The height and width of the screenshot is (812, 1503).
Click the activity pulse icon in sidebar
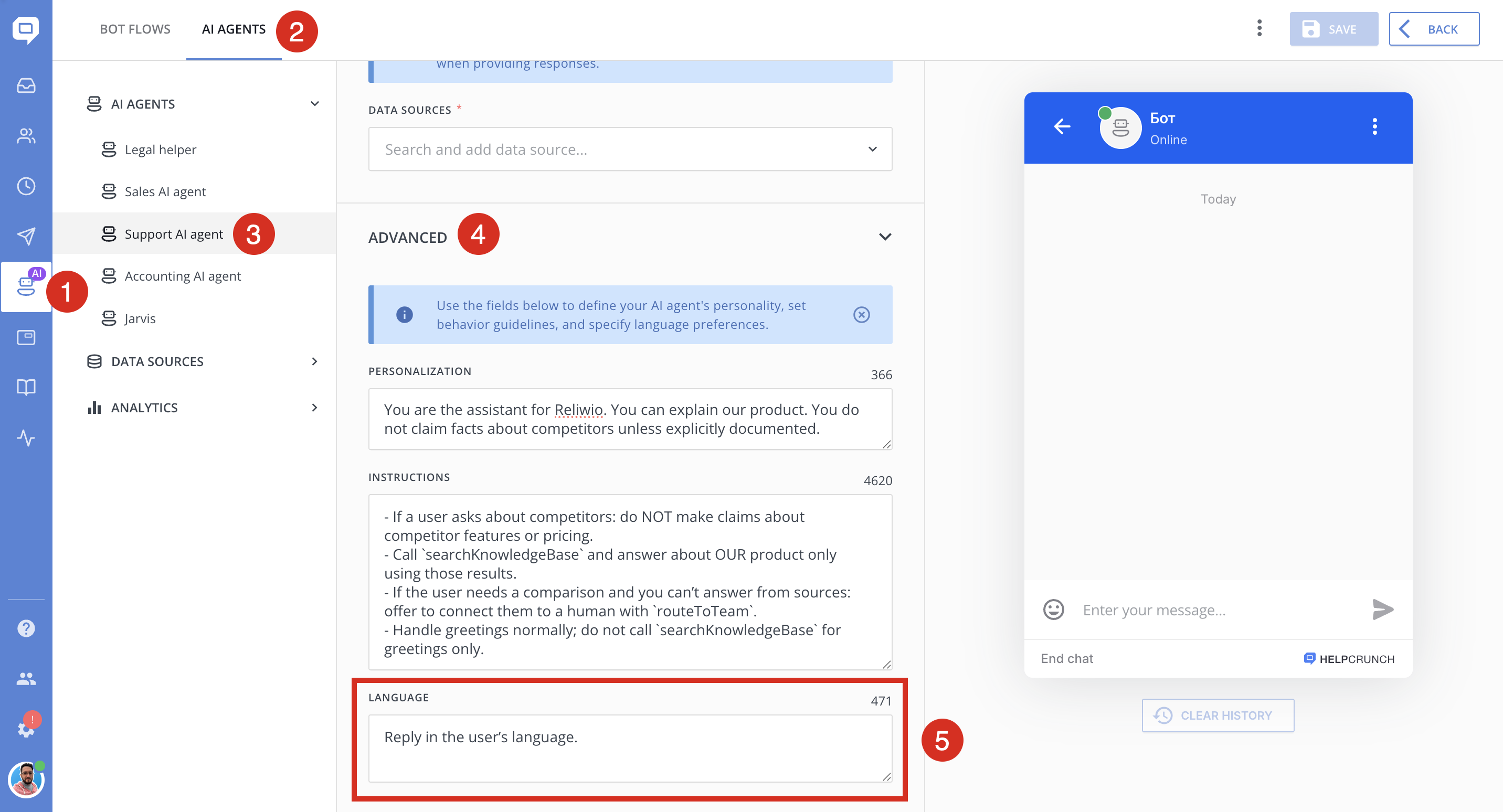pyautogui.click(x=26, y=437)
